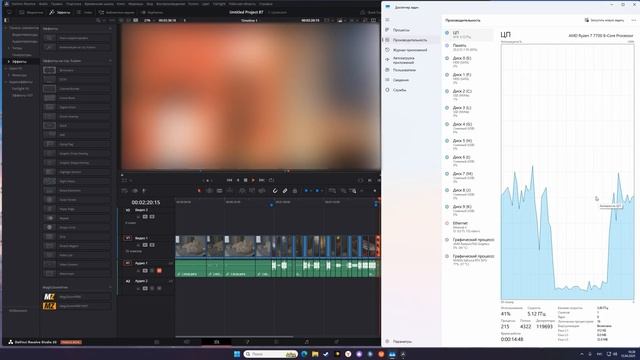The image size is (640, 360).
Task: Select Effects category in the effects tree
Action: [19, 62]
